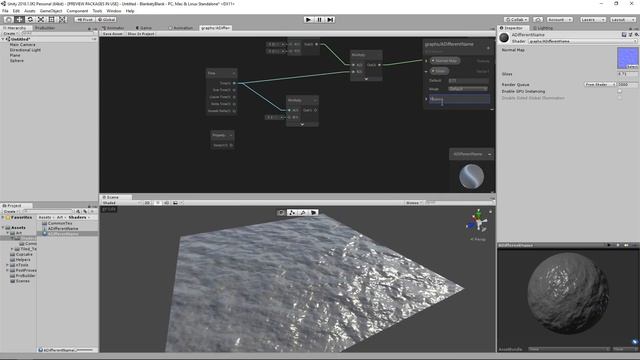Toggle Global handle rotation mode
Image resolution: width=640 pixels, height=360 pixels.
[x=107, y=20]
